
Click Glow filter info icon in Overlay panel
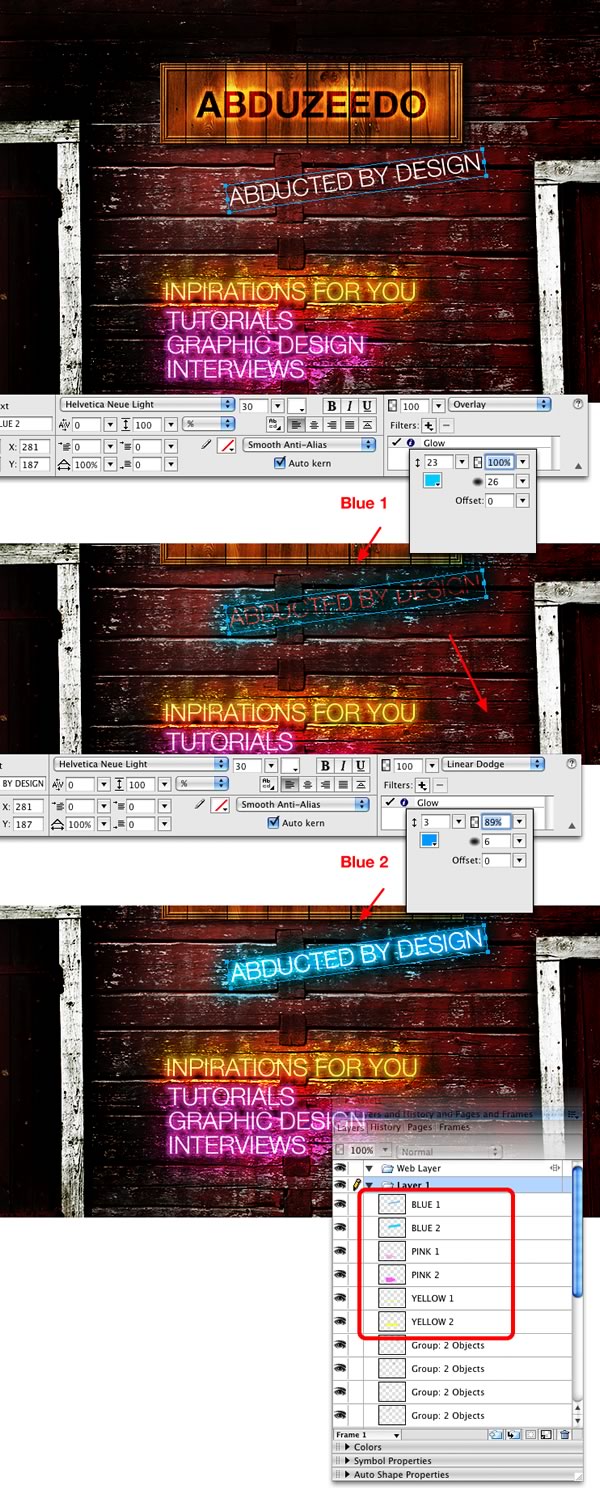411,442
